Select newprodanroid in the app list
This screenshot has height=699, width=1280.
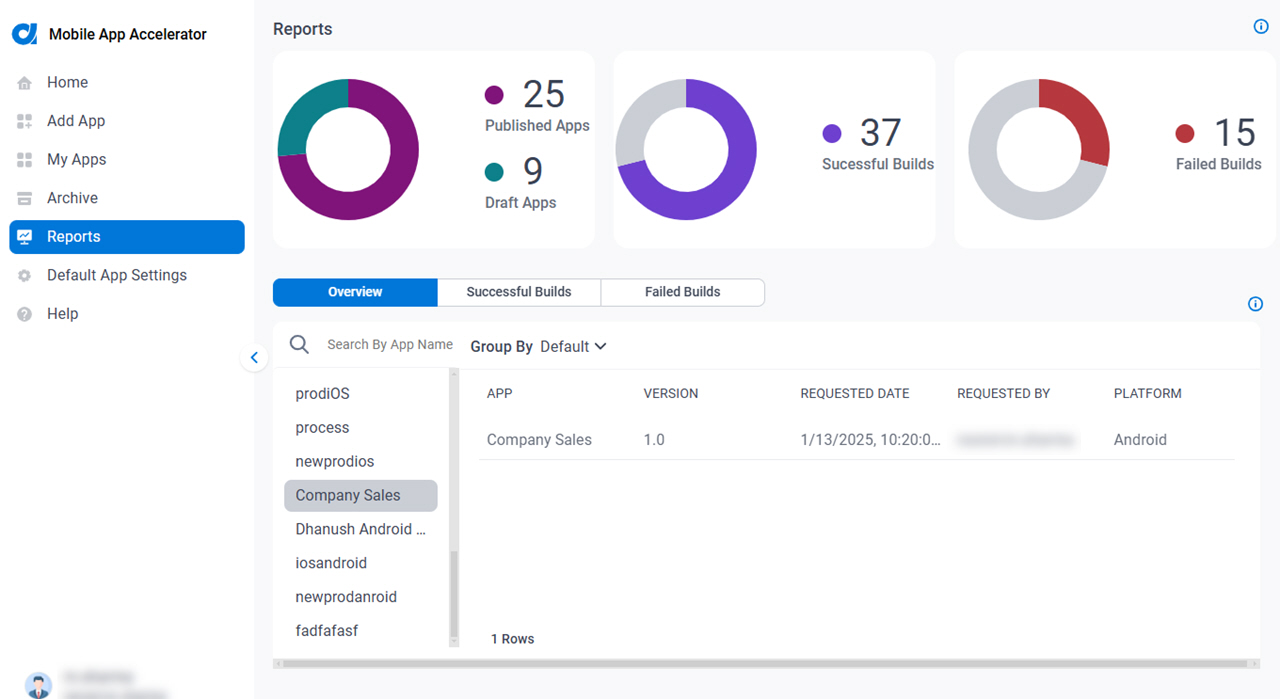coord(361,597)
